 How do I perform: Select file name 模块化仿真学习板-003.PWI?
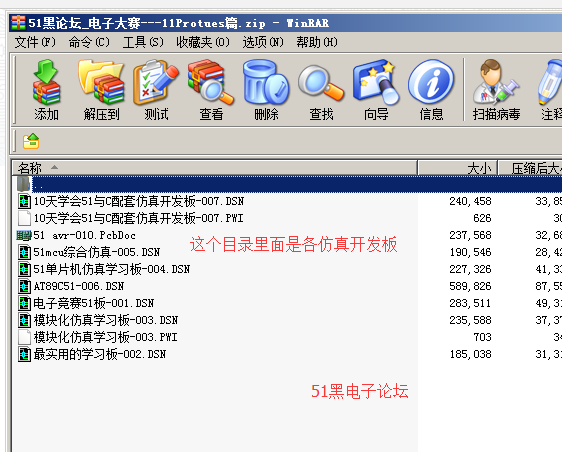click(x=106, y=337)
